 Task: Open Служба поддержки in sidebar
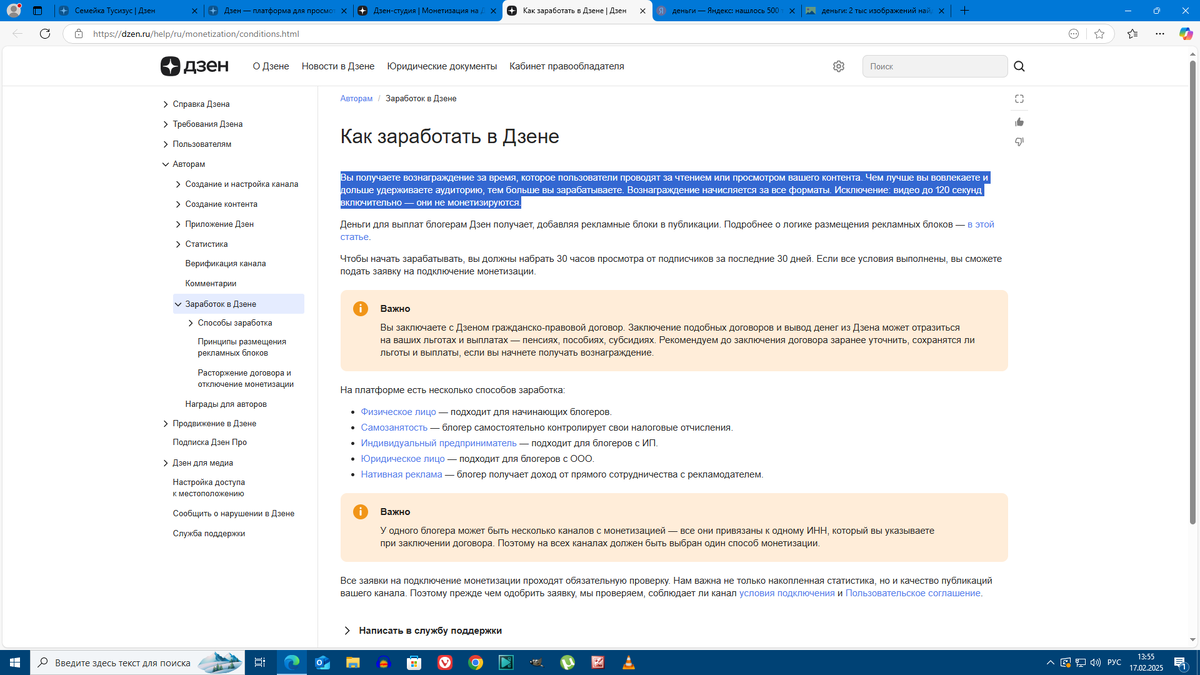209,533
